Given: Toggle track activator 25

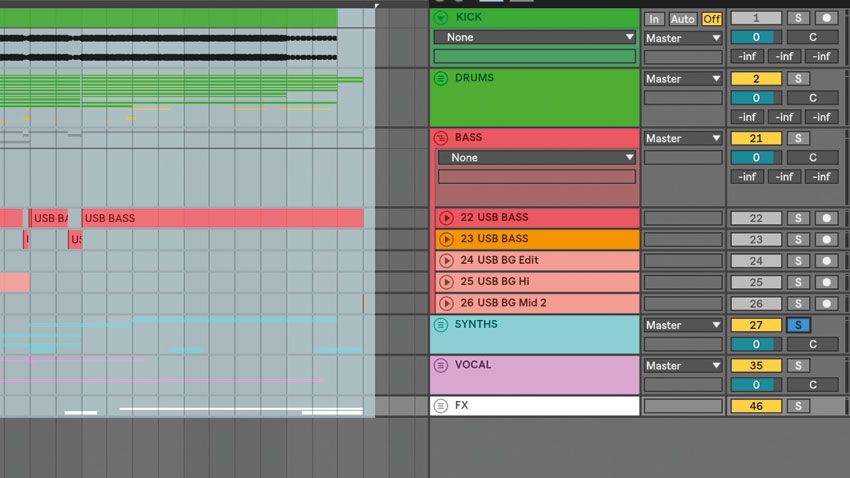Looking at the screenshot, I should tap(756, 282).
